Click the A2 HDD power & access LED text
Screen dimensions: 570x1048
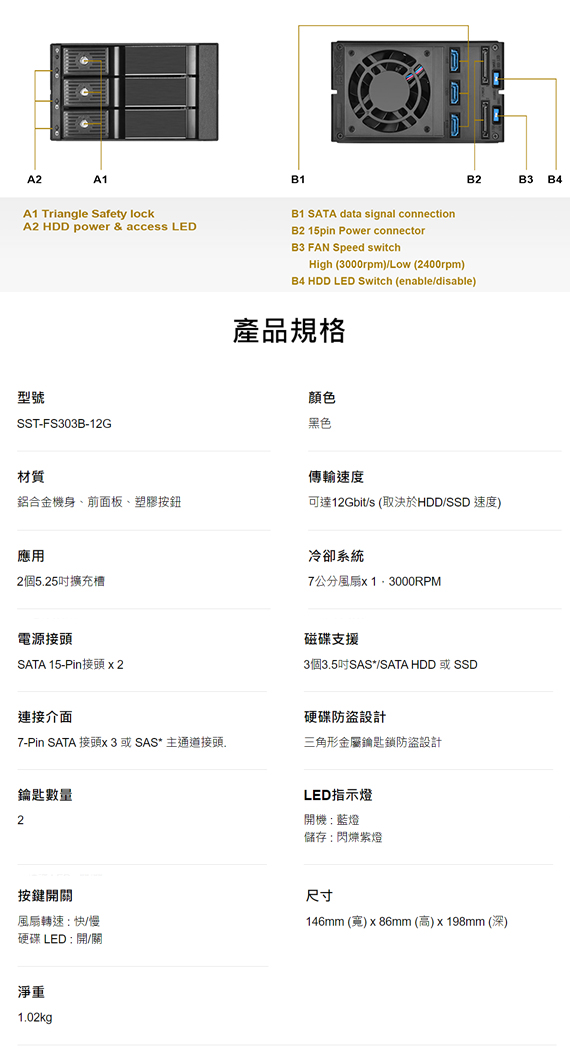click(110, 227)
